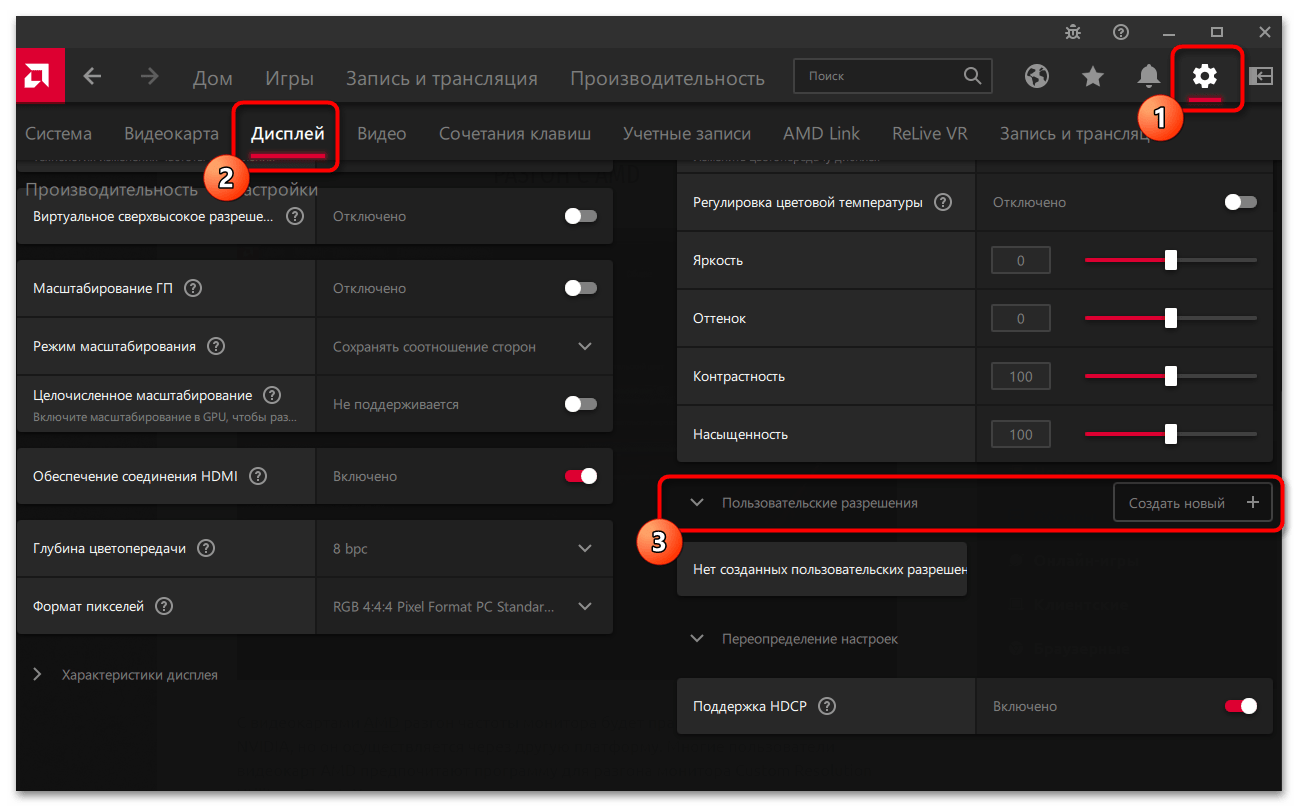Show help for Целочисленное масштабирование
The width and height of the screenshot is (1298, 807).
click(x=271, y=396)
